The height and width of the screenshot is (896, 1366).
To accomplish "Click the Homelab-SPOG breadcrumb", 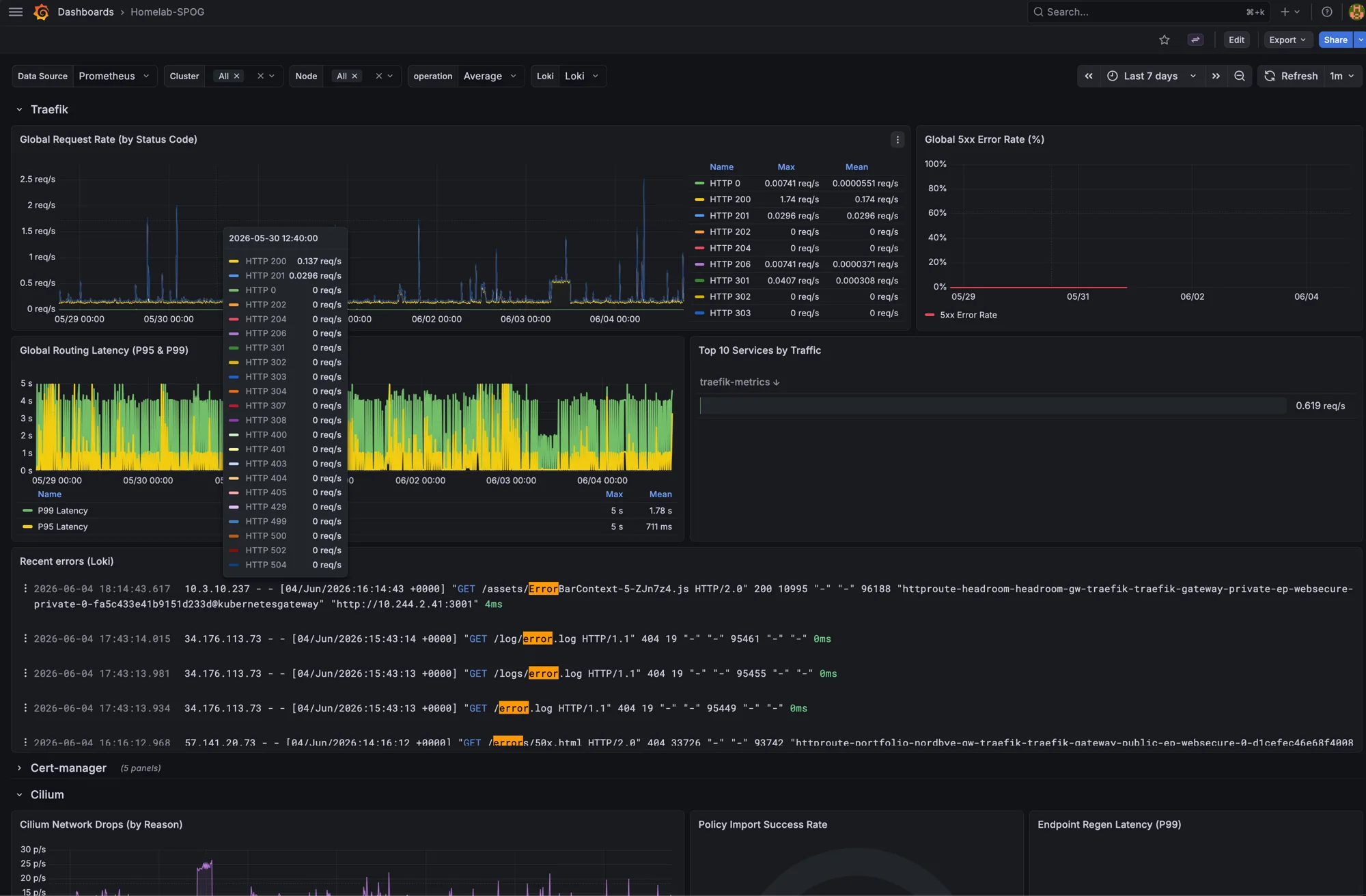I will (167, 12).
